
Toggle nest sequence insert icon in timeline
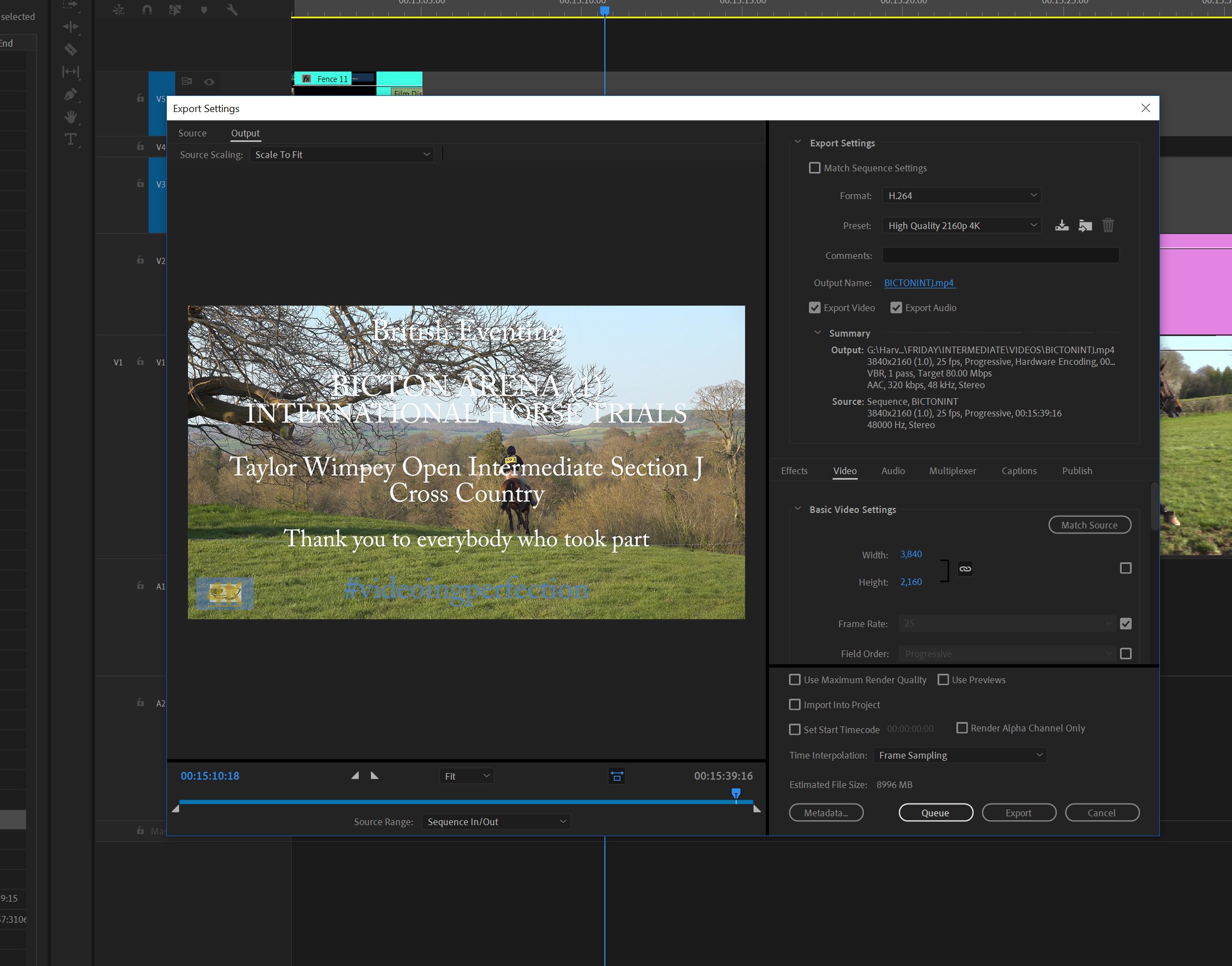(x=119, y=9)
